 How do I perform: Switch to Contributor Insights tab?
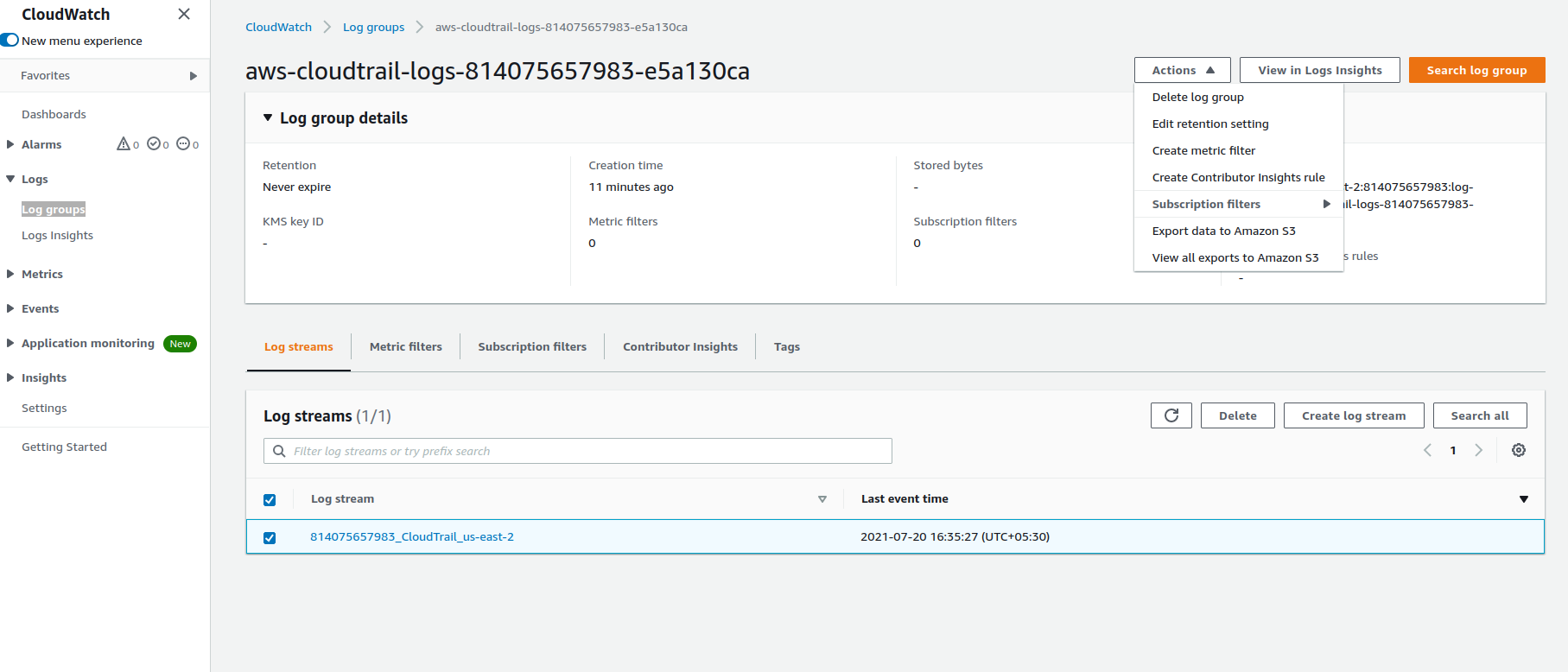tap(680, 346)
